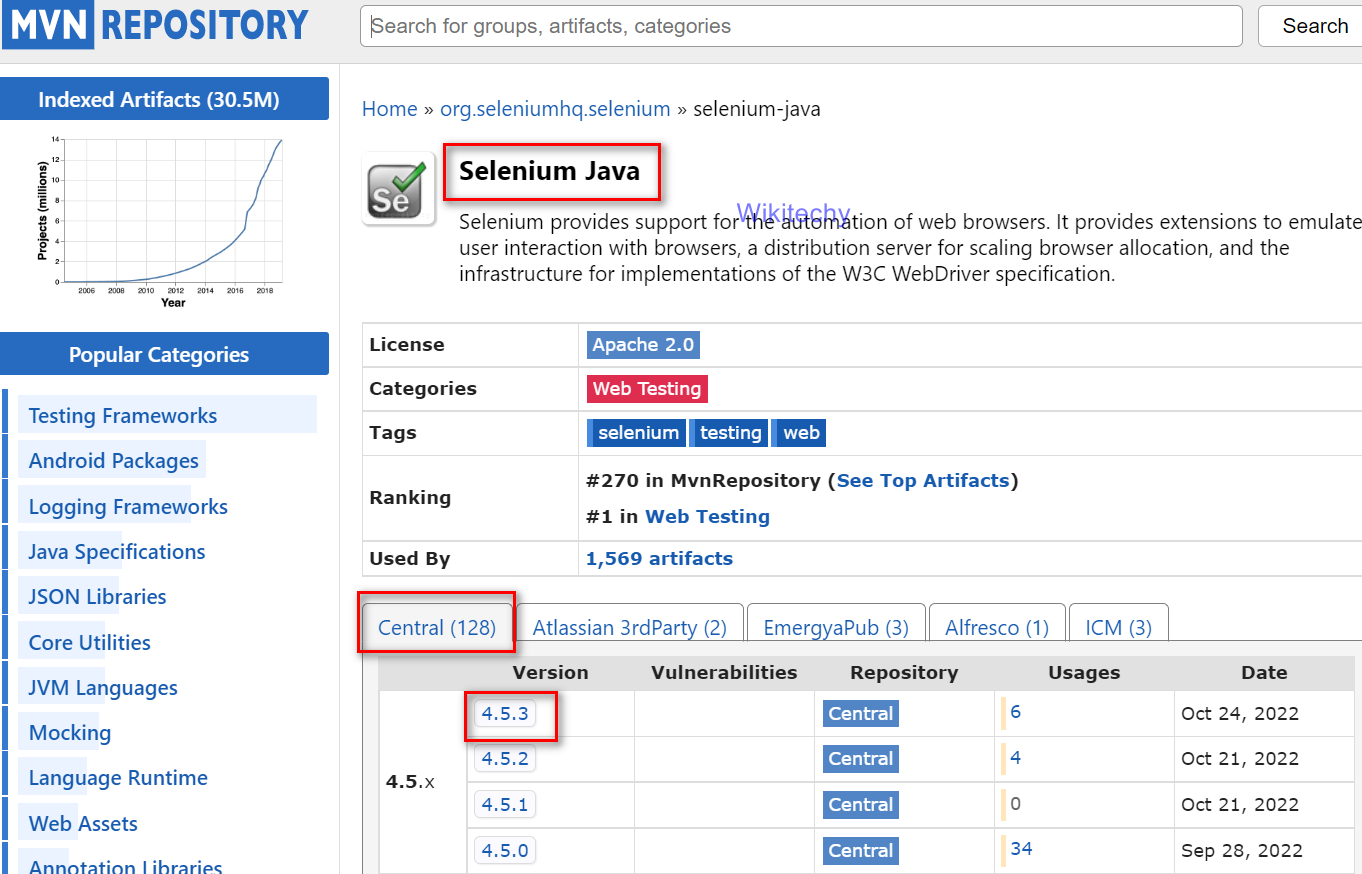Select the selenium tag
Screen dimensions: 1362x874
(x=637, y=433)
